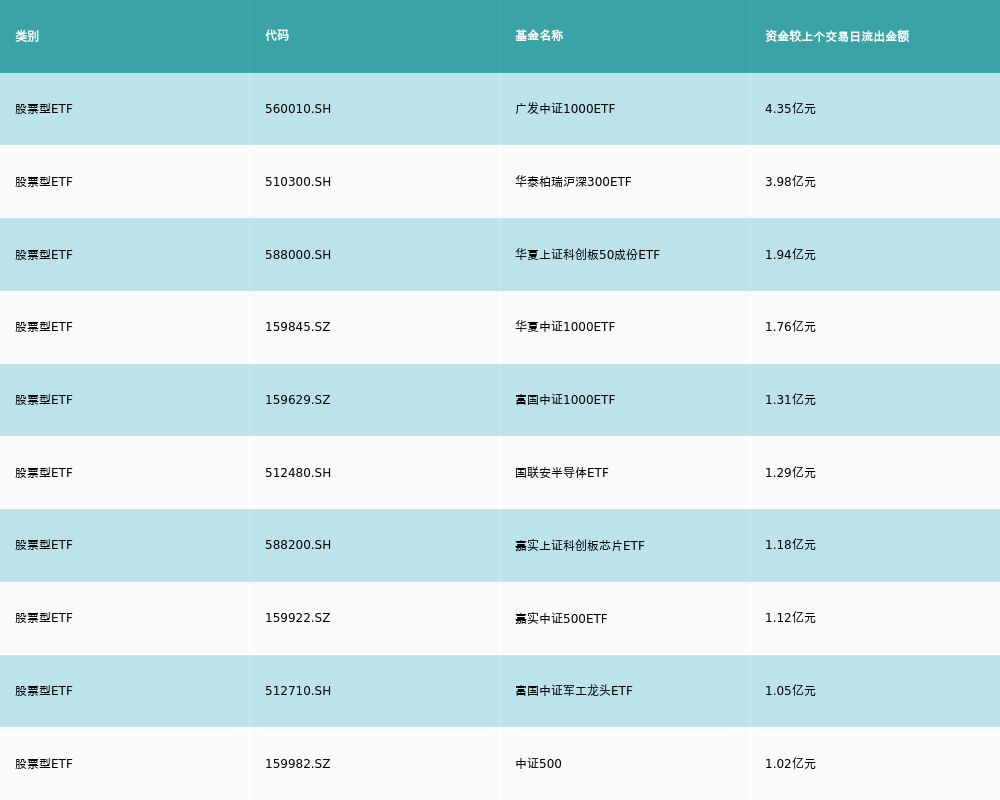Click 股票型ETF in the 510300.SH row
Screen dimensions: 1000x800
pos(44,182)
